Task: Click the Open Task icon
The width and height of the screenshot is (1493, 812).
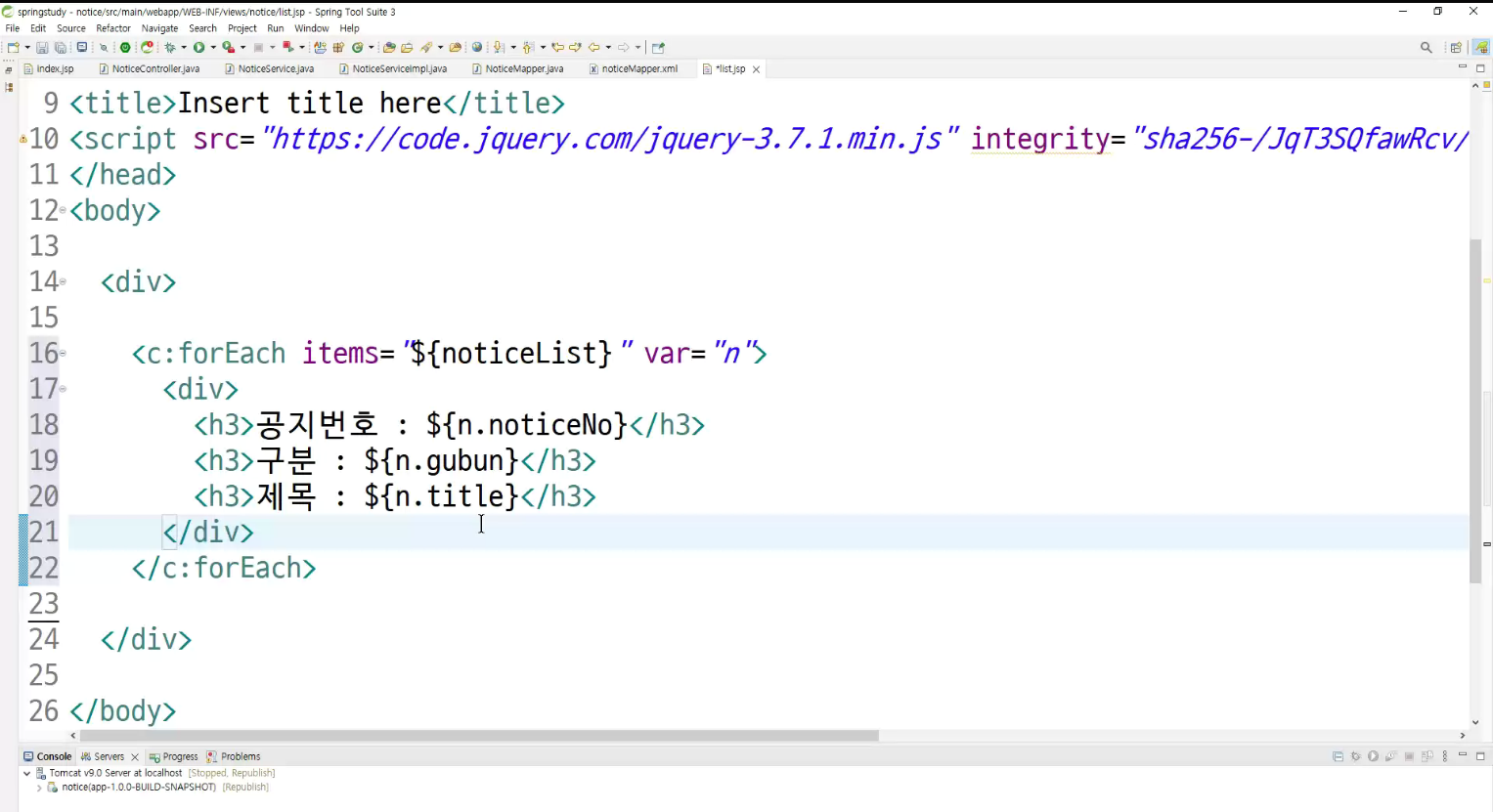Action: point(407,47)
